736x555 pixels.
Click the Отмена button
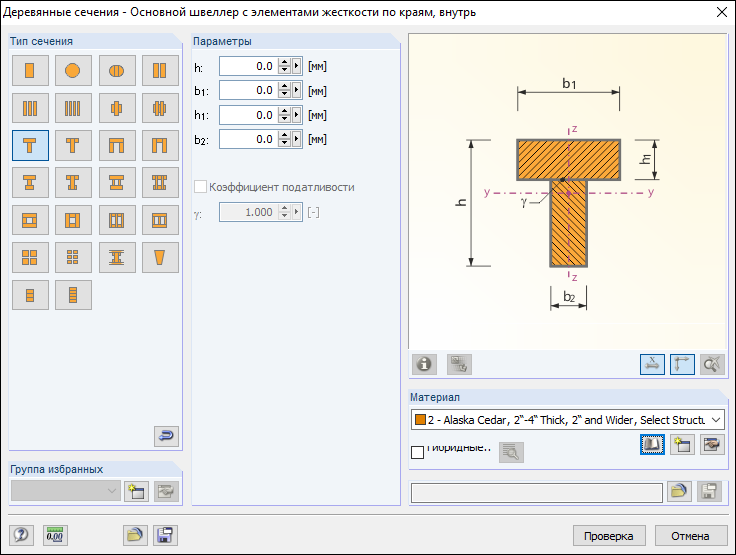690,536
